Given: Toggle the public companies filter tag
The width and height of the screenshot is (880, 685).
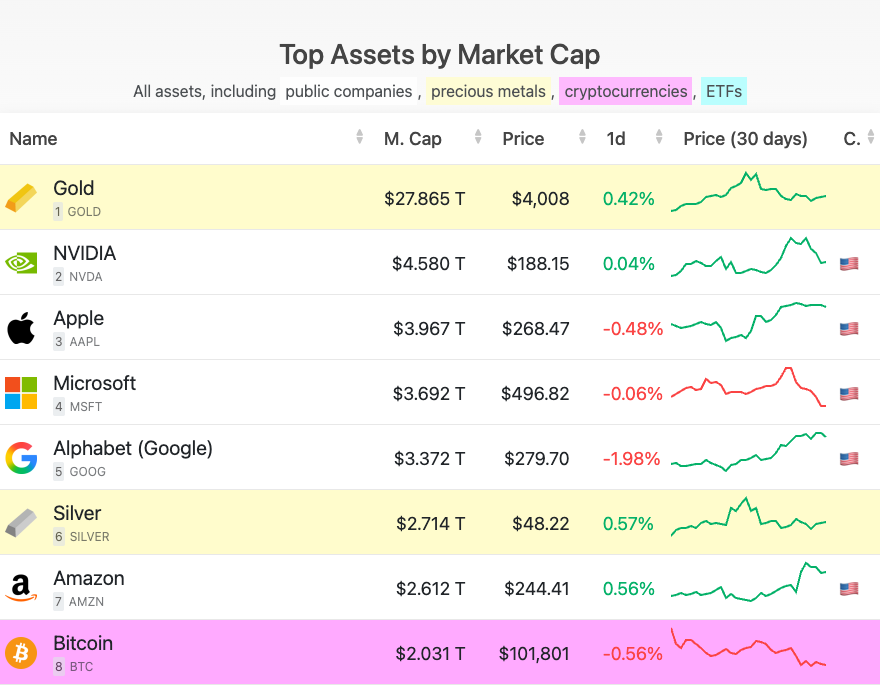Looking at the screenshot, I should click(348, 91).
